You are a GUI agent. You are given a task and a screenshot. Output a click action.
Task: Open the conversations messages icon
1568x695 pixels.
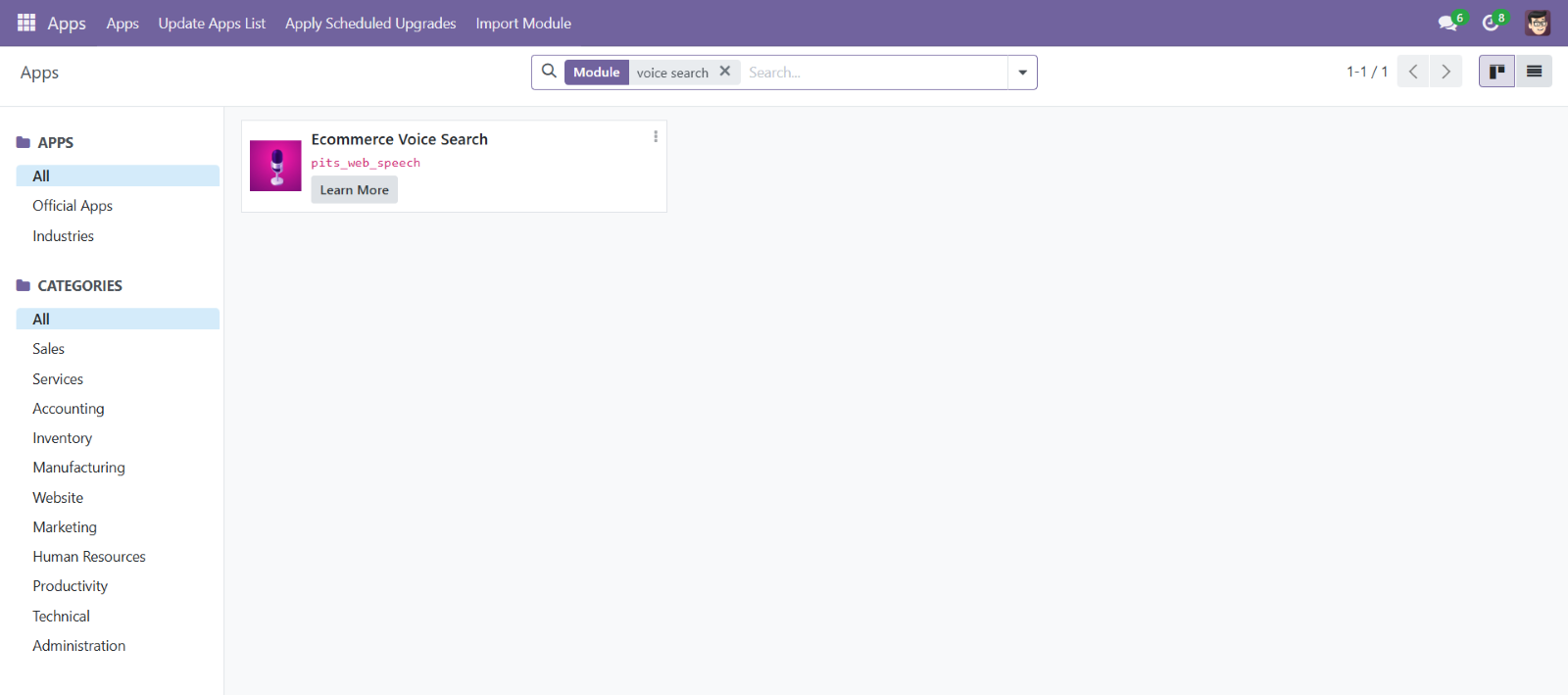coord(1447,23)
